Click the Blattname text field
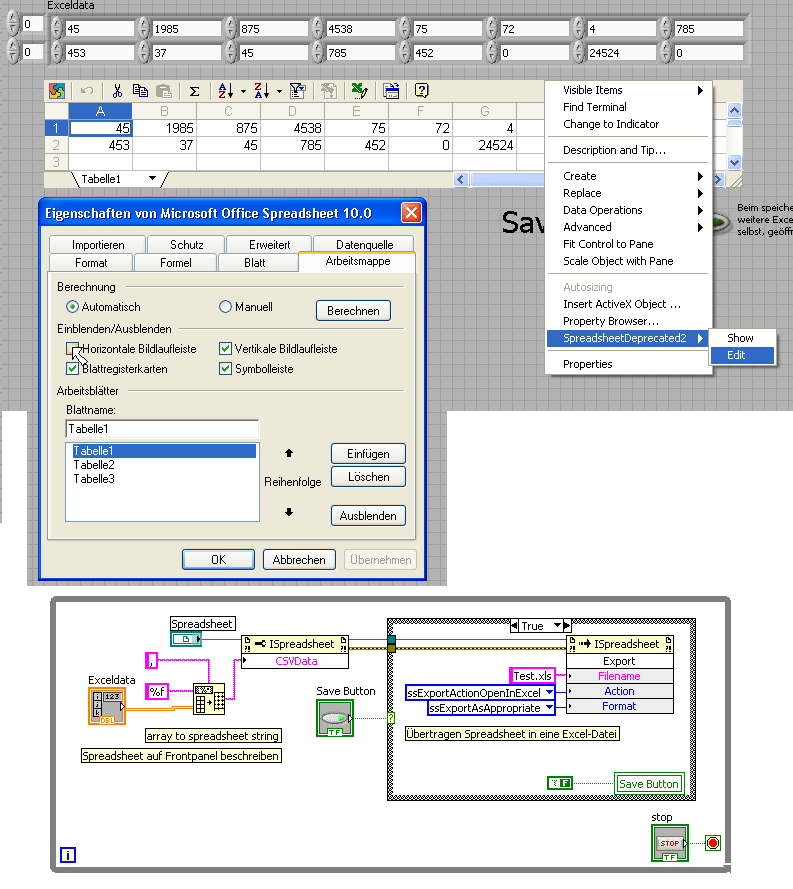The height and width of the screenshot is (889, 793). click(x=162, y=429)
